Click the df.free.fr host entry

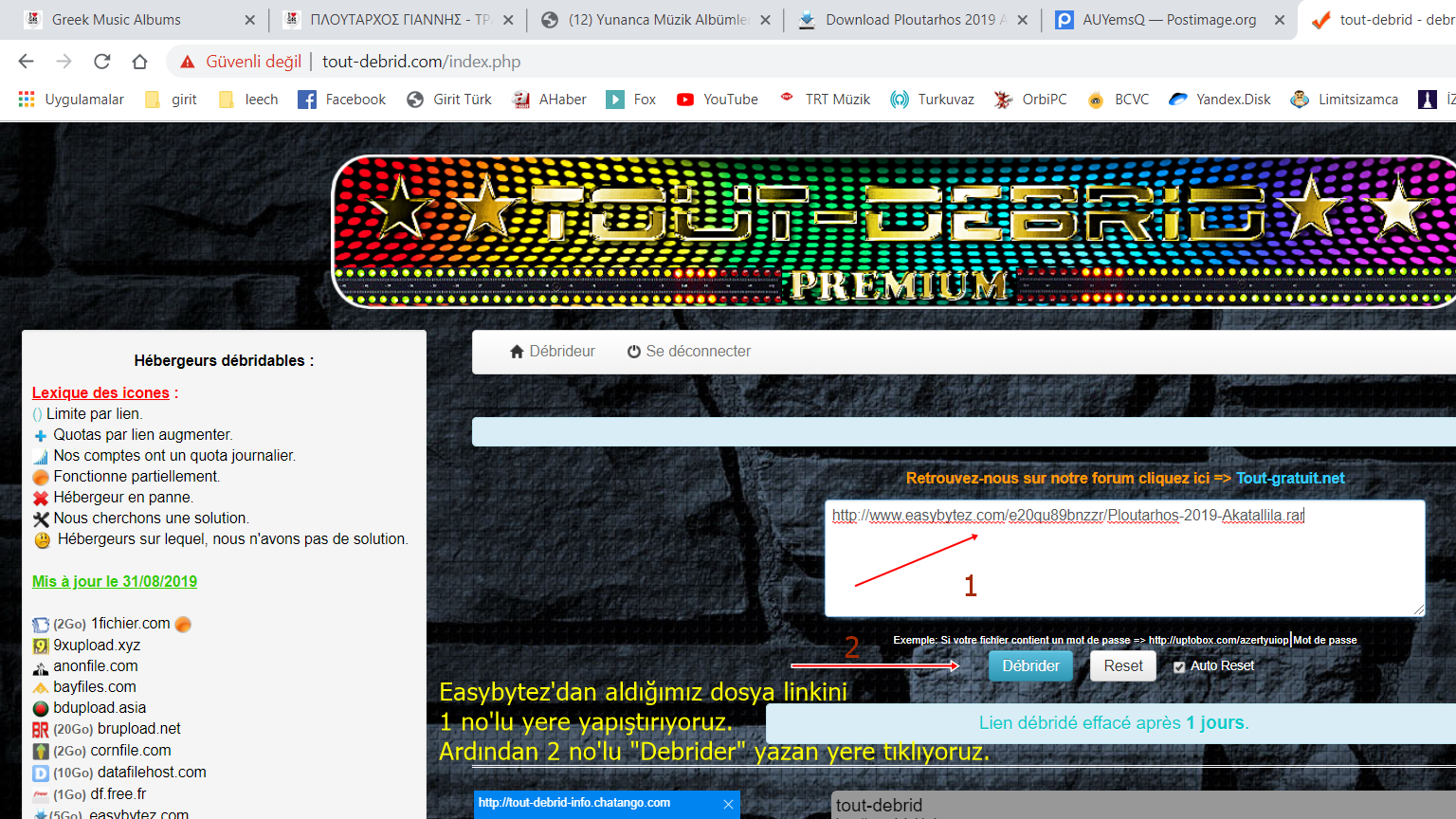click(118, 794)
